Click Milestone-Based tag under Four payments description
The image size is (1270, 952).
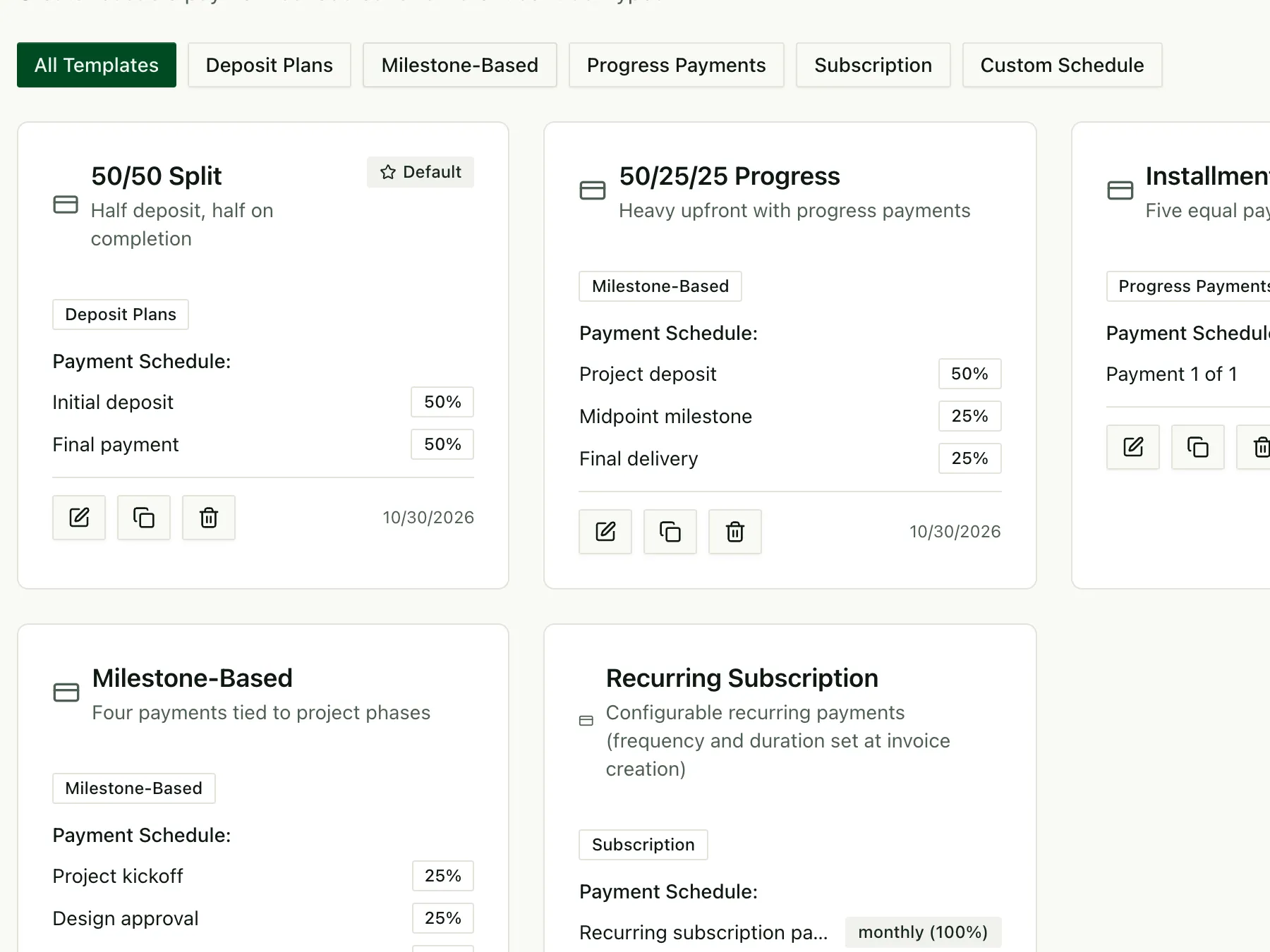134,788
